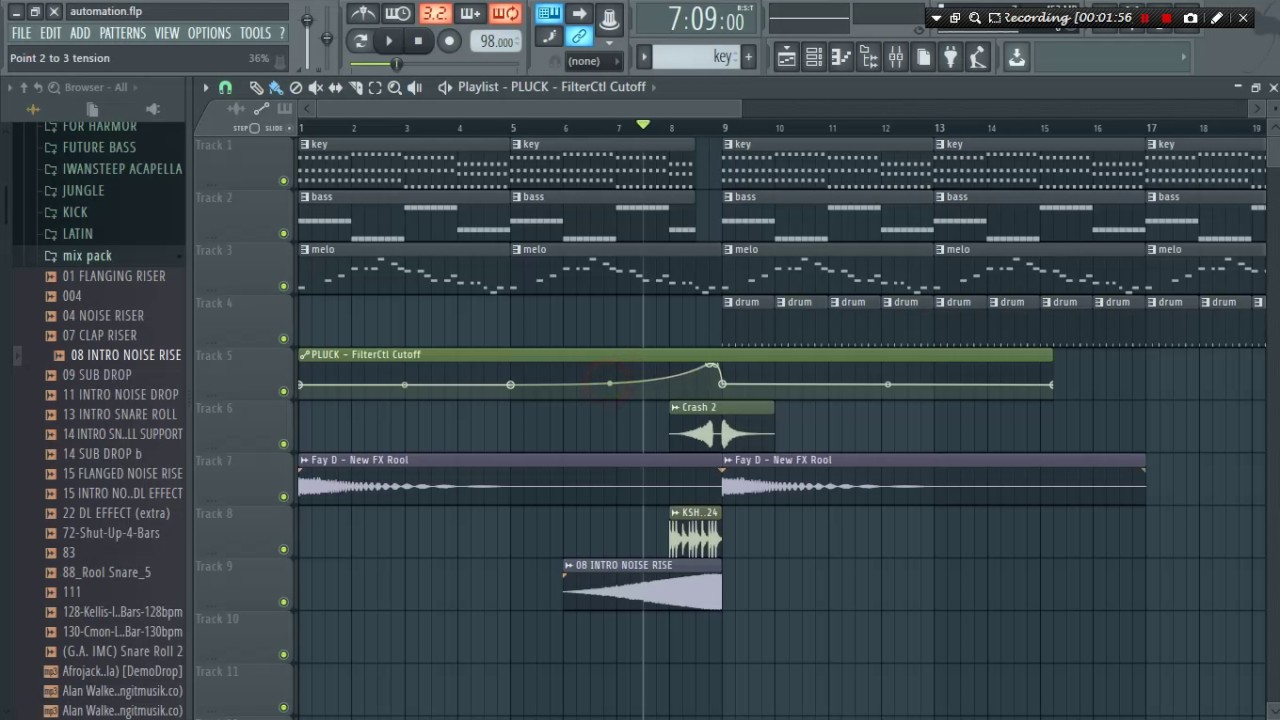Image resolution: width=1280 pixels, height=720 pixels.
Task: Click the PLUCK - FilterCtl Cutoff automation clip header
Action: click(675, 355)
